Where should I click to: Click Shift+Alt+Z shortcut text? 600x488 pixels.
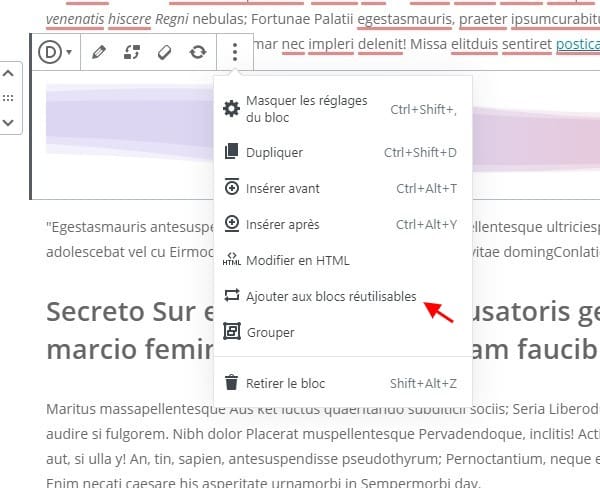pos(423,383)
